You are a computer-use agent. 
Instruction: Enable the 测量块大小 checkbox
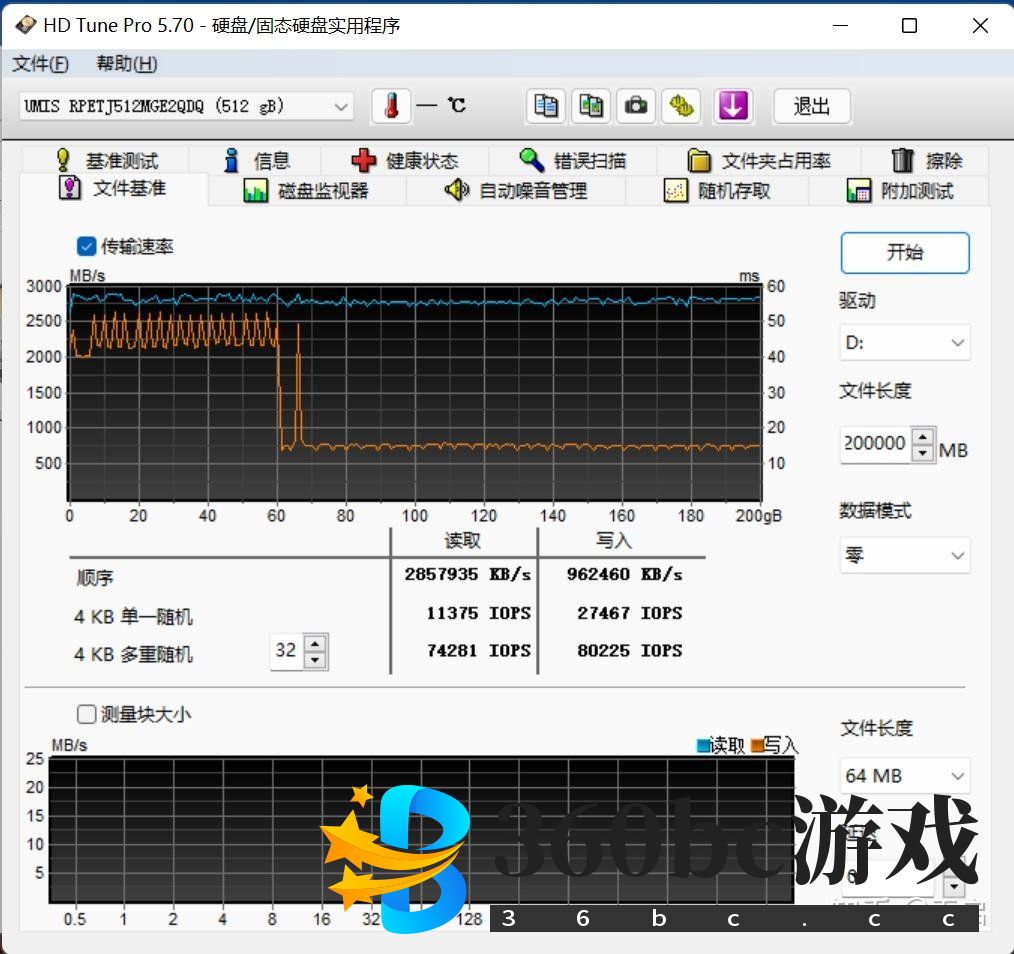pyautogui.click(x=87, y=714)
